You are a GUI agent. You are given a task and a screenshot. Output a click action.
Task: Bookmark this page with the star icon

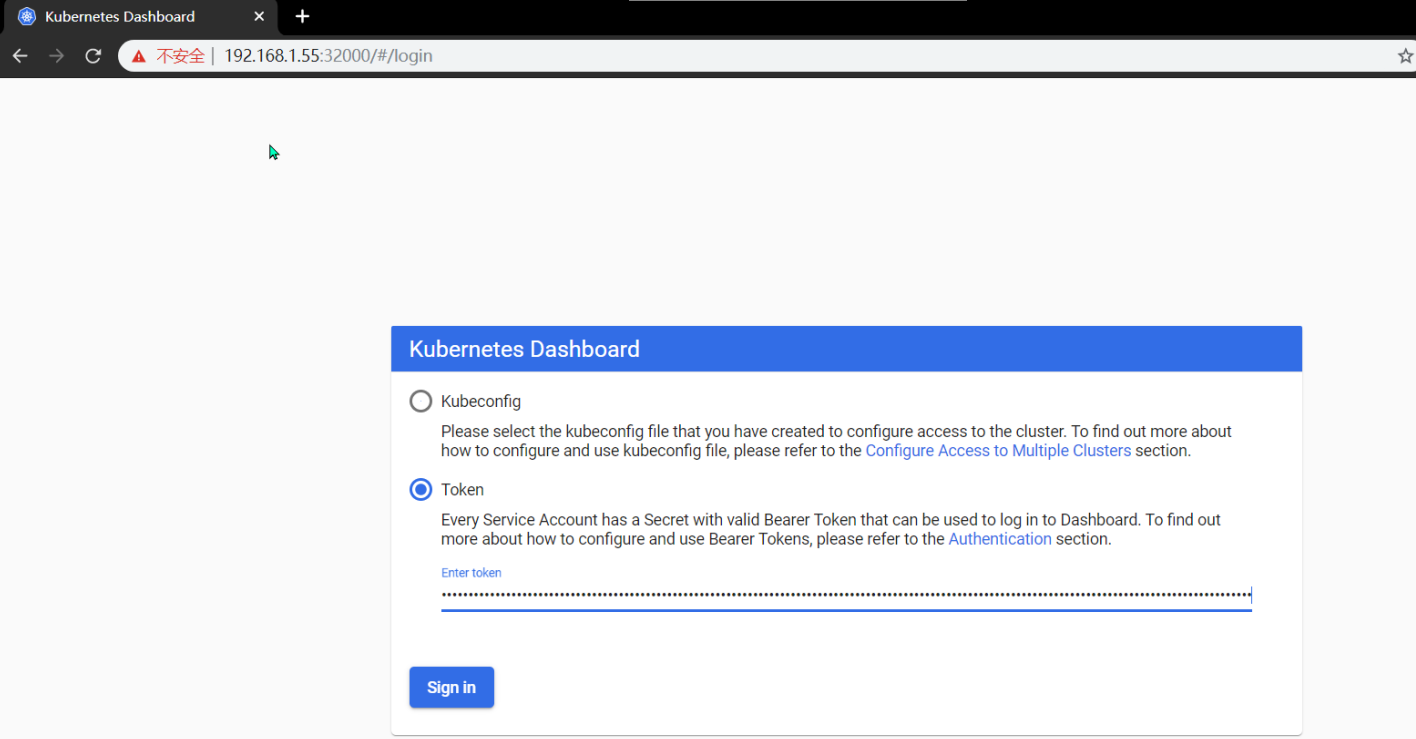[x=1405, y=56]
